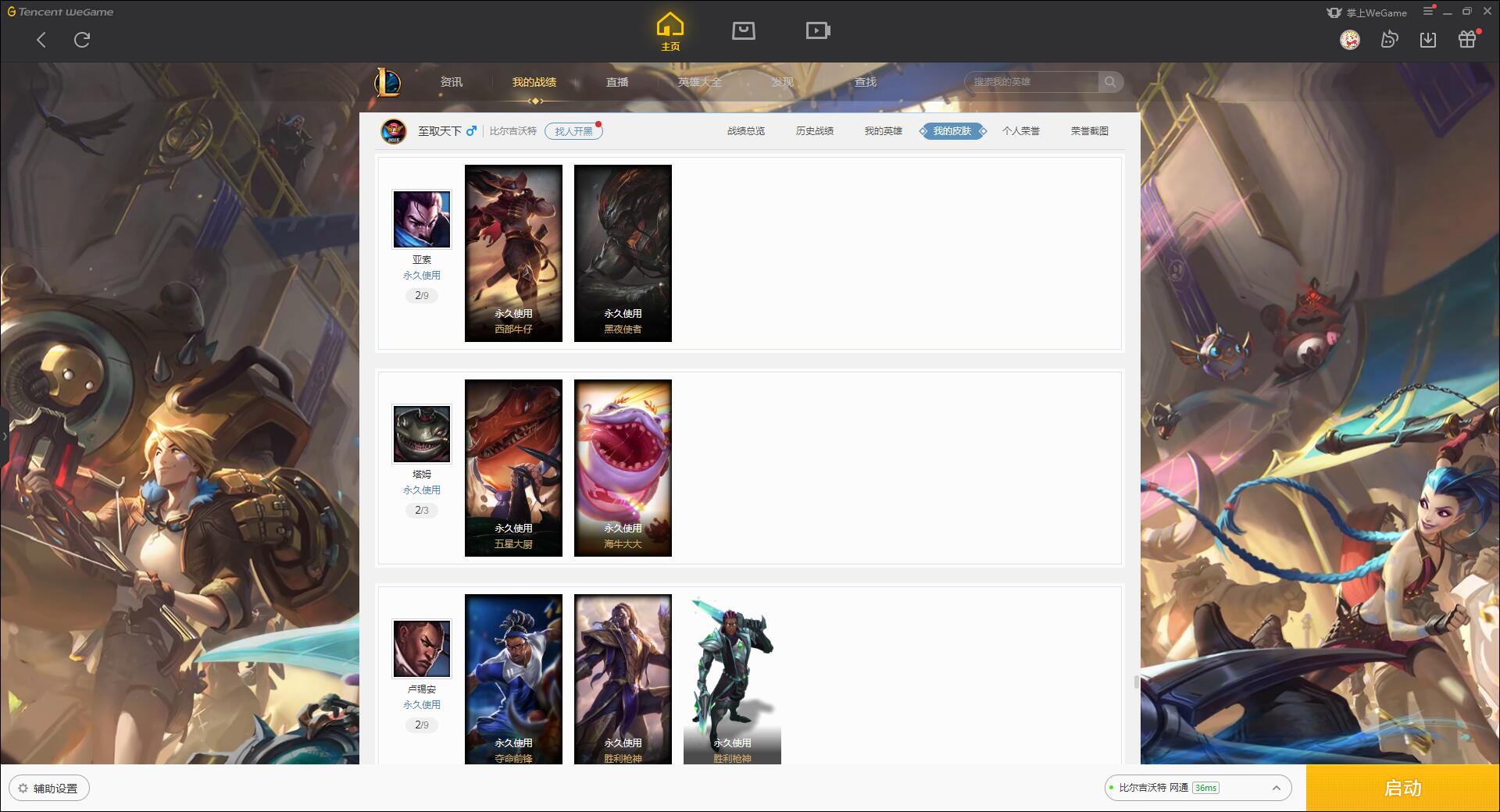Expand the 比尔吉沃特 网通 server dropdown

(1198, 788)
